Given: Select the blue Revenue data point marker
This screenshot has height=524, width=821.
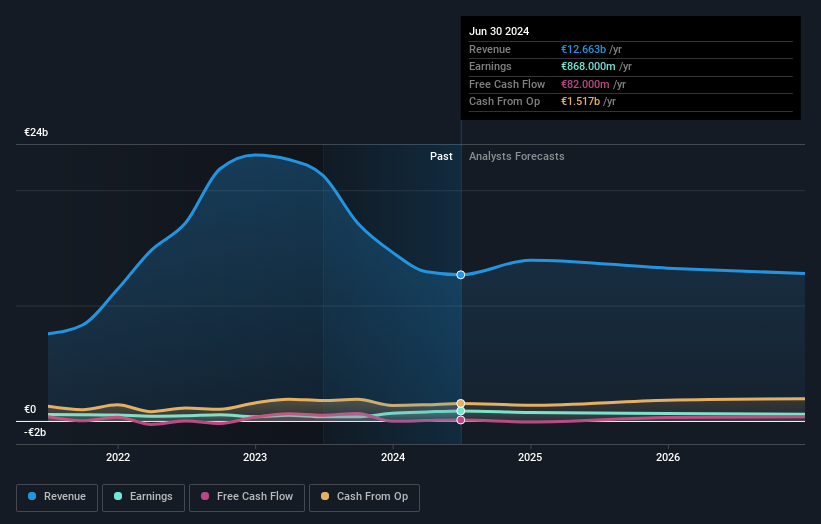Looking at the screenshot, I should [x=461, y=275].
